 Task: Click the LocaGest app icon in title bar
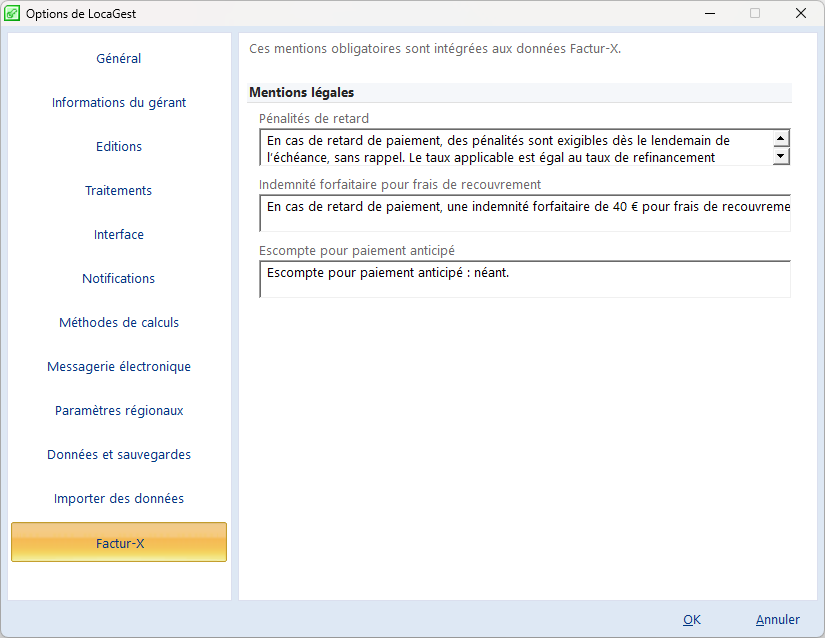(12, 13)
